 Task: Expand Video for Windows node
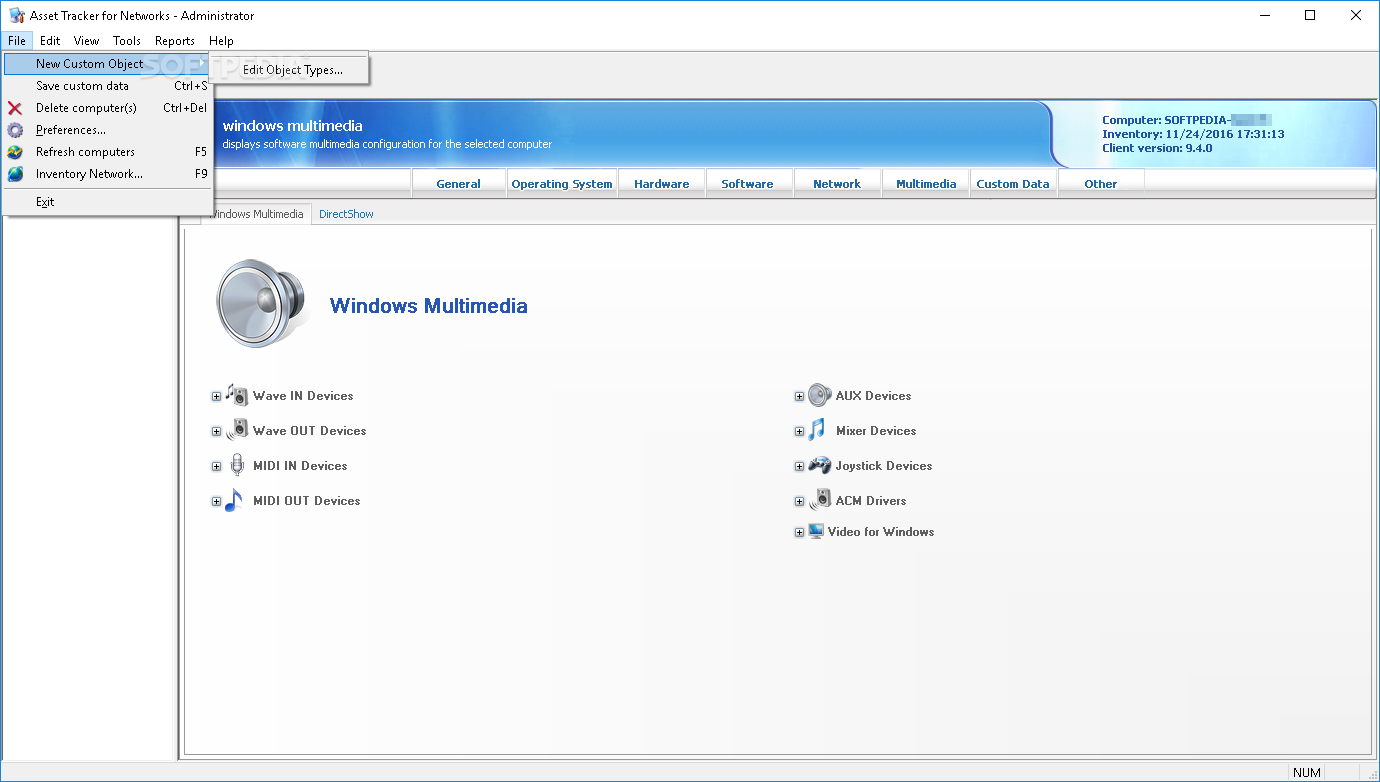coord(799,533)
